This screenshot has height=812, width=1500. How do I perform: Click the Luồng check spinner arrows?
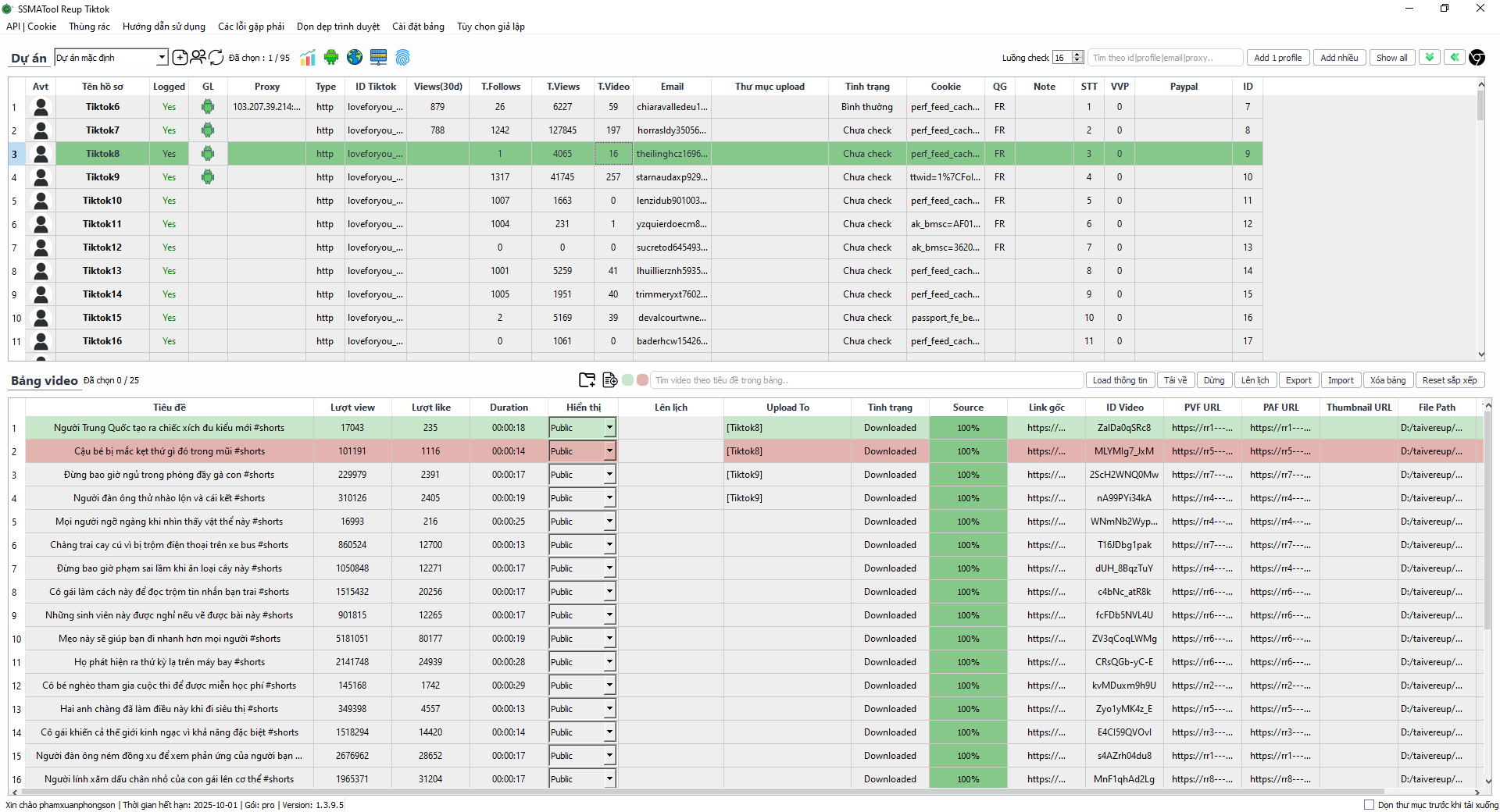[1077, 57]
